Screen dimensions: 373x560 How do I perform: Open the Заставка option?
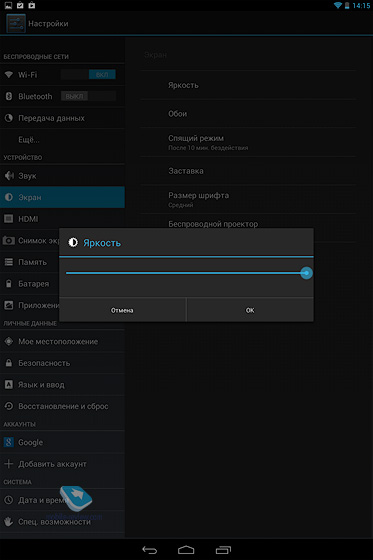pyautogui.click(x=248, y=171)
